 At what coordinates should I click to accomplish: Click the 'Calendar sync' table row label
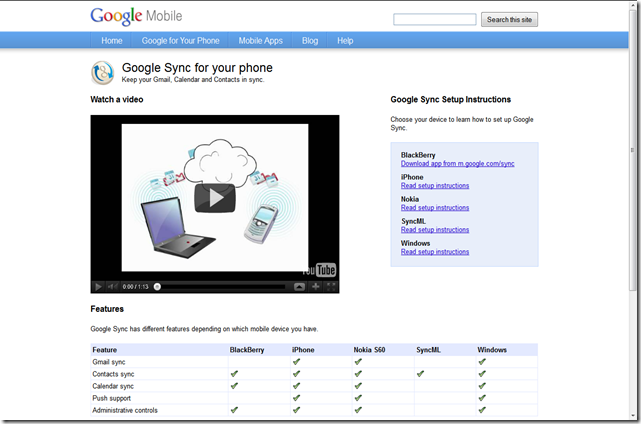(113, 386)
